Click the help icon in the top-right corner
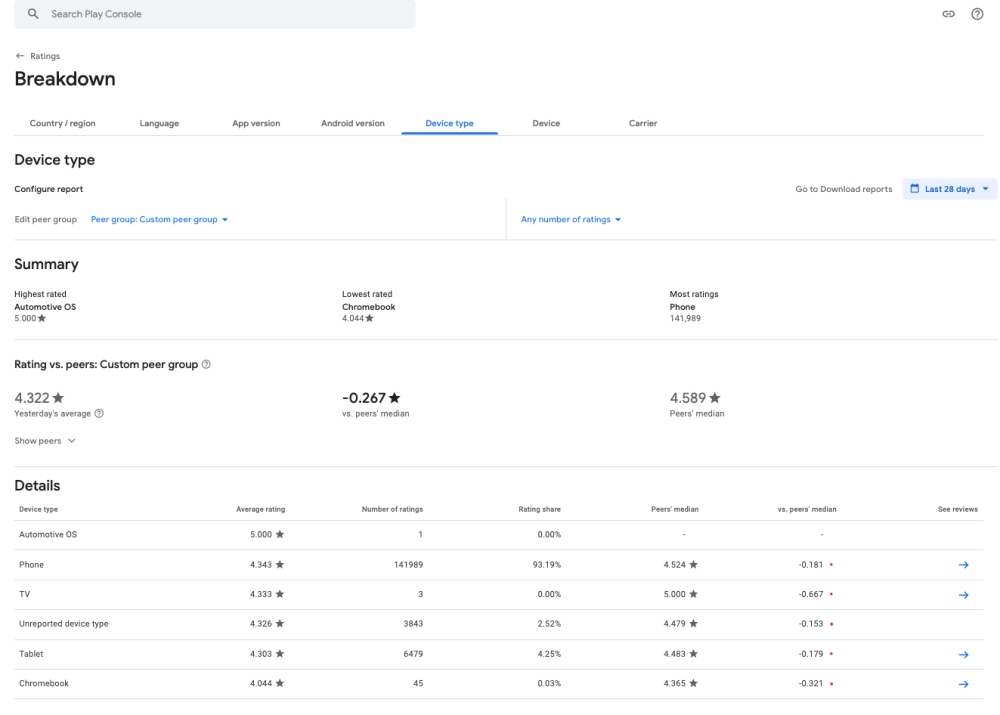1000x715 pixels. 977,13
